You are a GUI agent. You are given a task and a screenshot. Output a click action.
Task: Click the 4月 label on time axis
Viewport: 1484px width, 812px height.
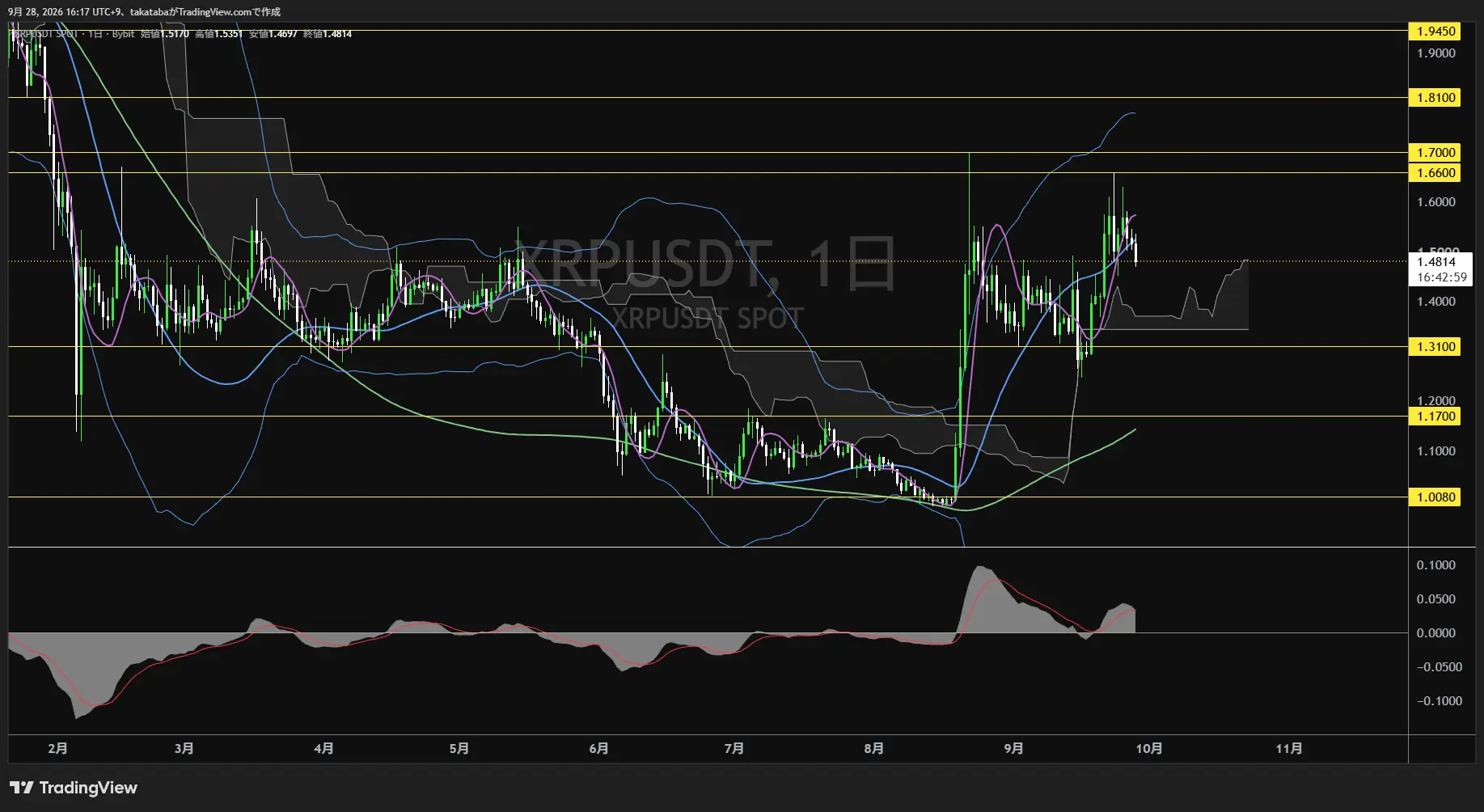(323, 748)
